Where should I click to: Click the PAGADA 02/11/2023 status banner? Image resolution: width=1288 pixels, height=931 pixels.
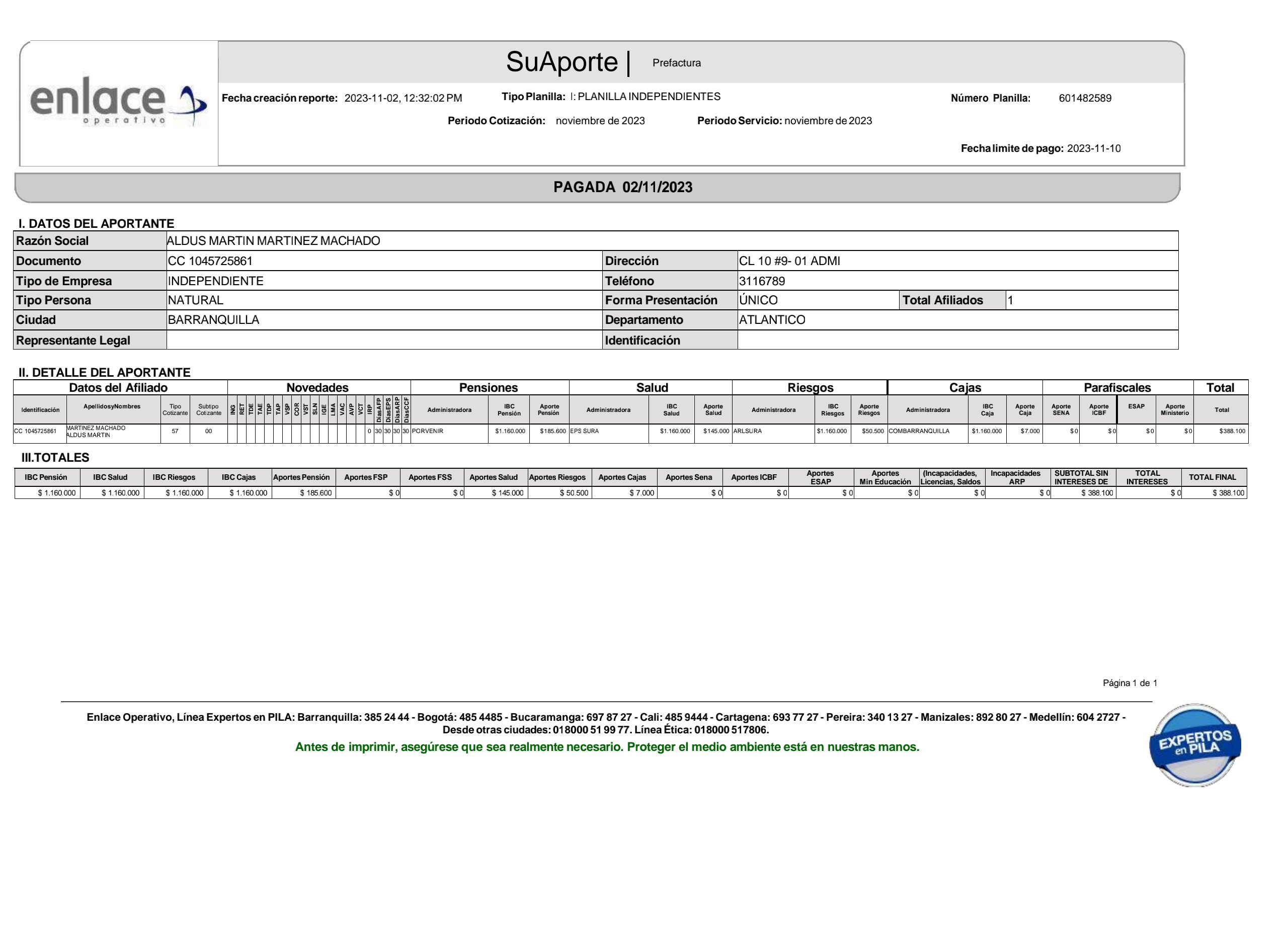click(622, 187)
